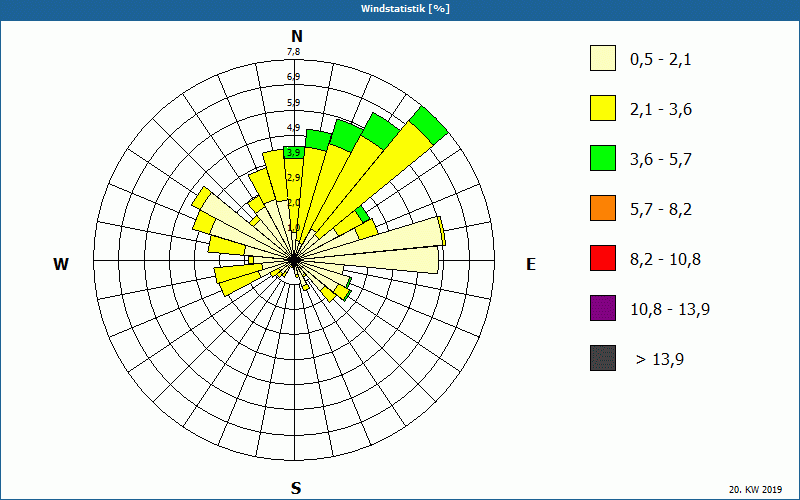Click the legend label '0,5 - 2,1'

point(661,60)
